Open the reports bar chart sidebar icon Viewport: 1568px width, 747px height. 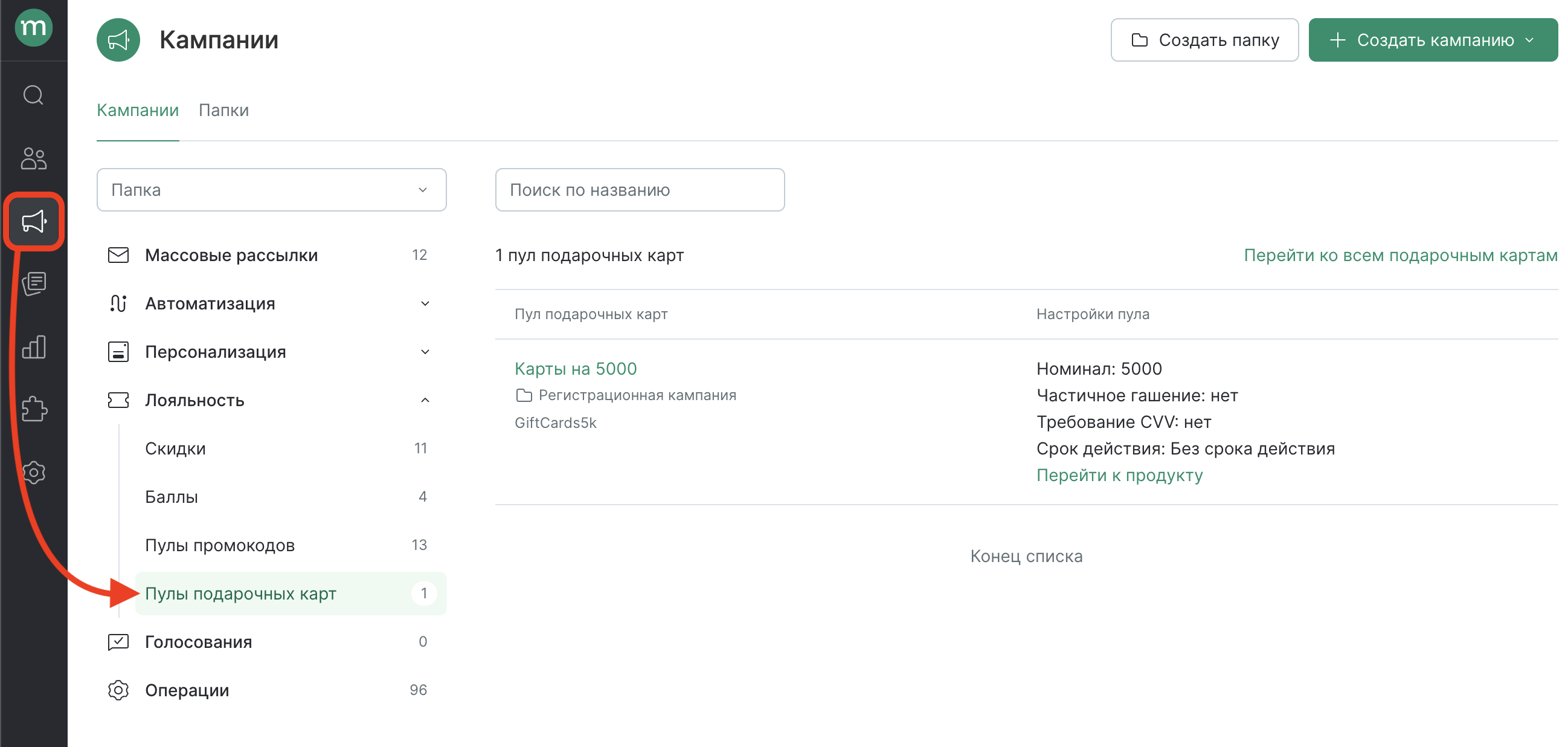tap(33, 348)
